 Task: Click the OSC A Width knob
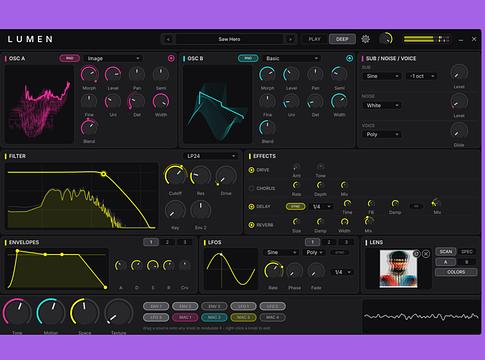click(x=161, y=101)
